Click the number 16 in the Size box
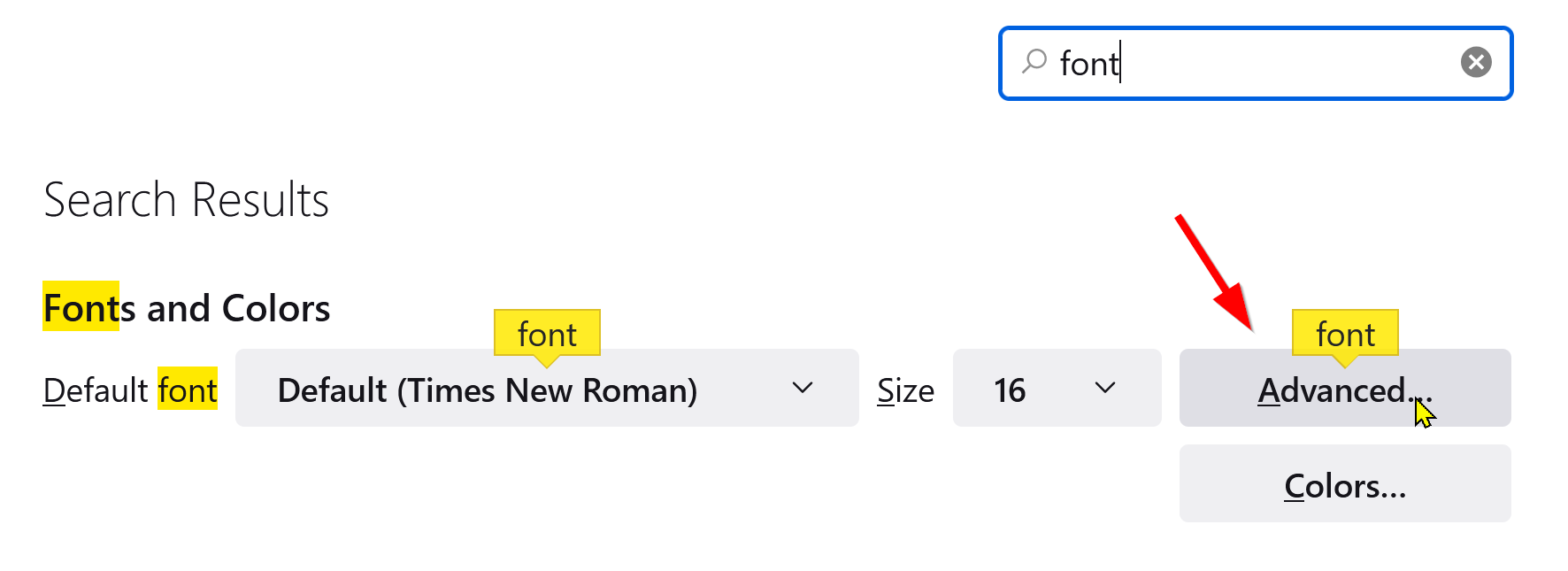 pos(1009,390)
